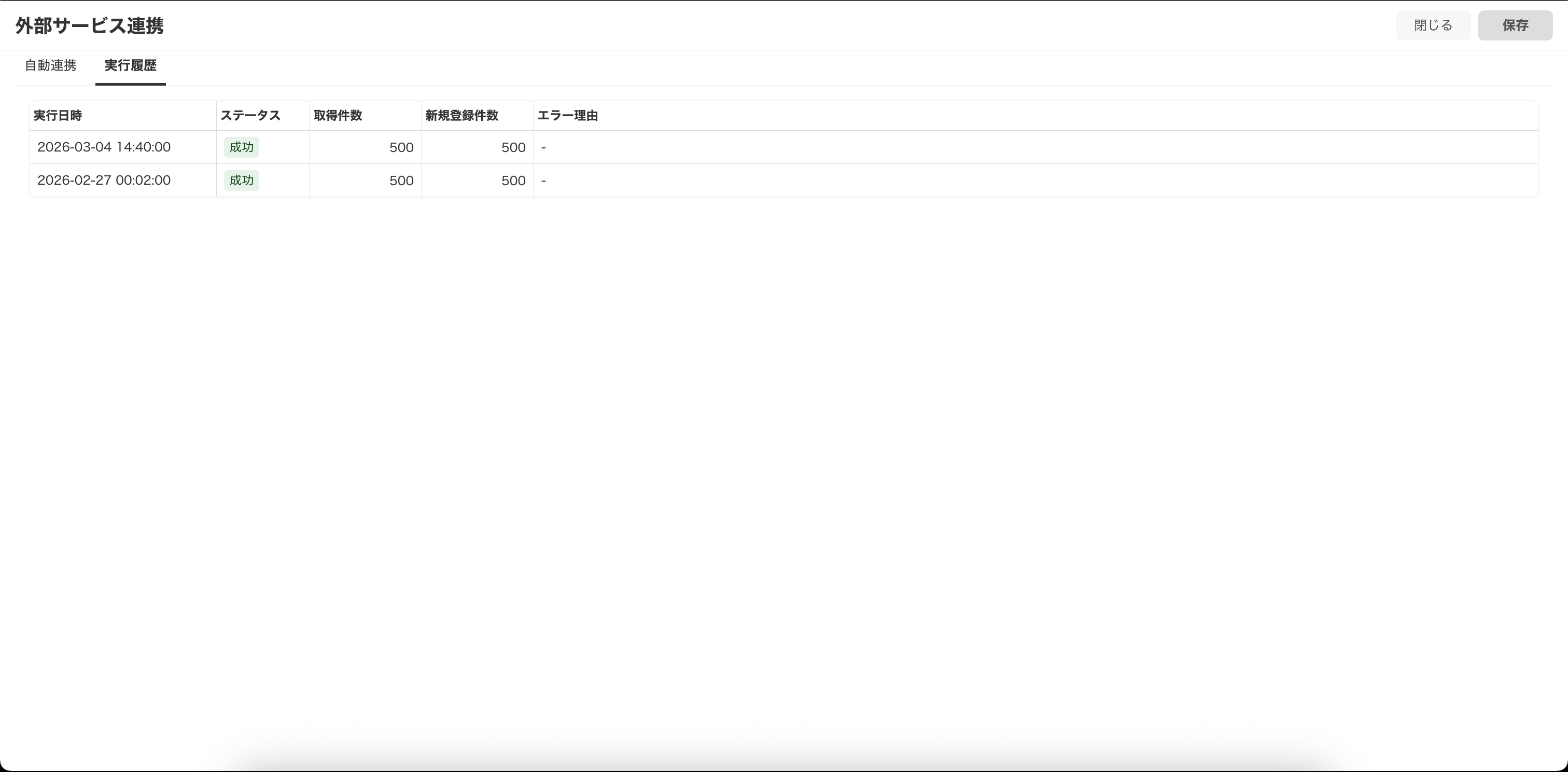Click 成功 badge in the 2026-03-04 row
This screenshot has height=772, width=1568.
(242, 147)
